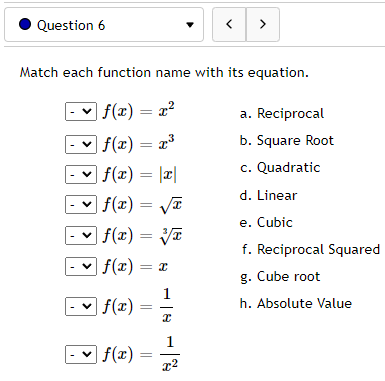Screen dimensions: 385x381
Task: Open dropdown for absolute value of x equation
Action: pos(81,174)
